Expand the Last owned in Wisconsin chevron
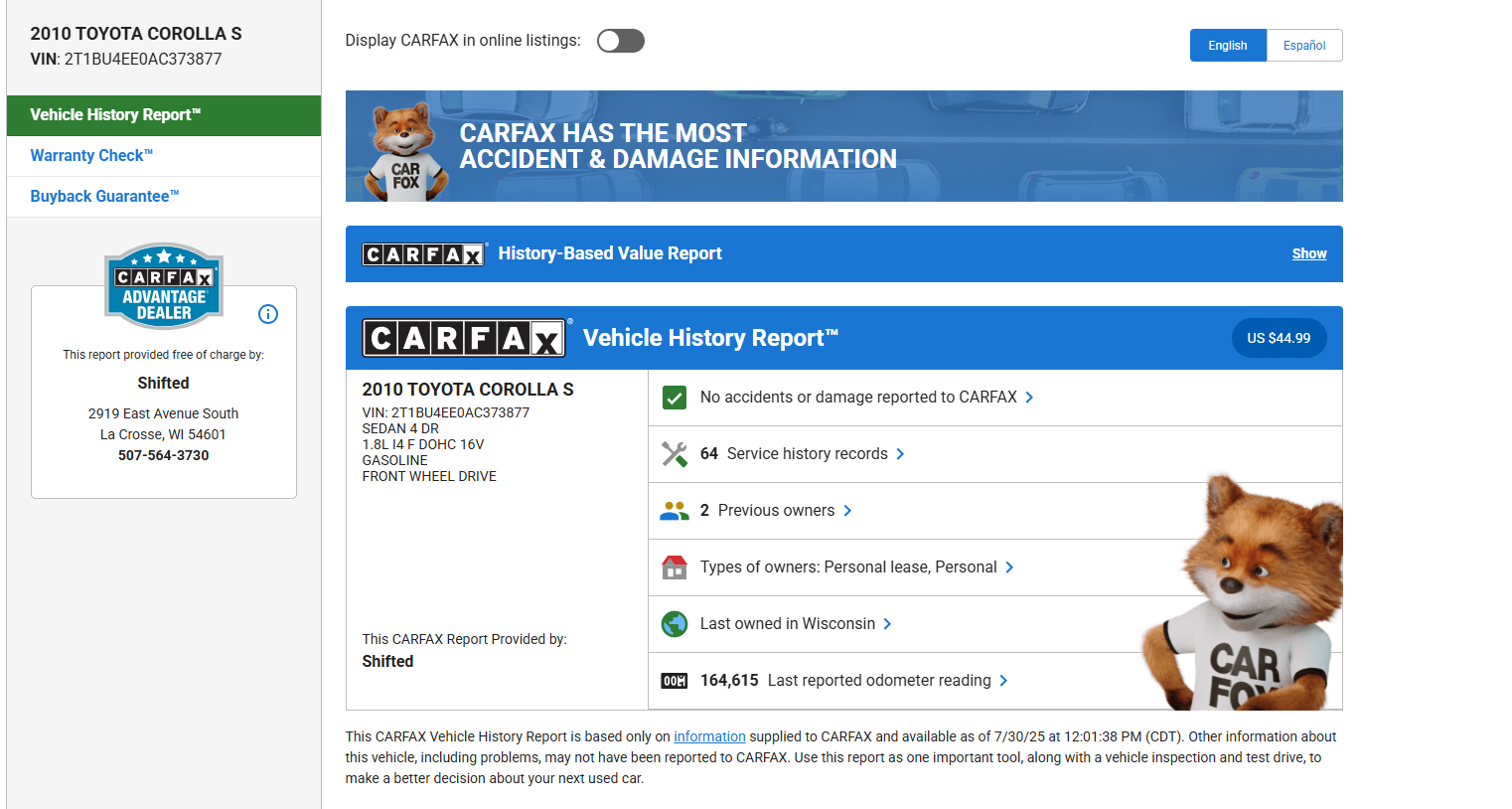Image resolution: width=1512 pixels, height=809 pixels. pos(887,624)
